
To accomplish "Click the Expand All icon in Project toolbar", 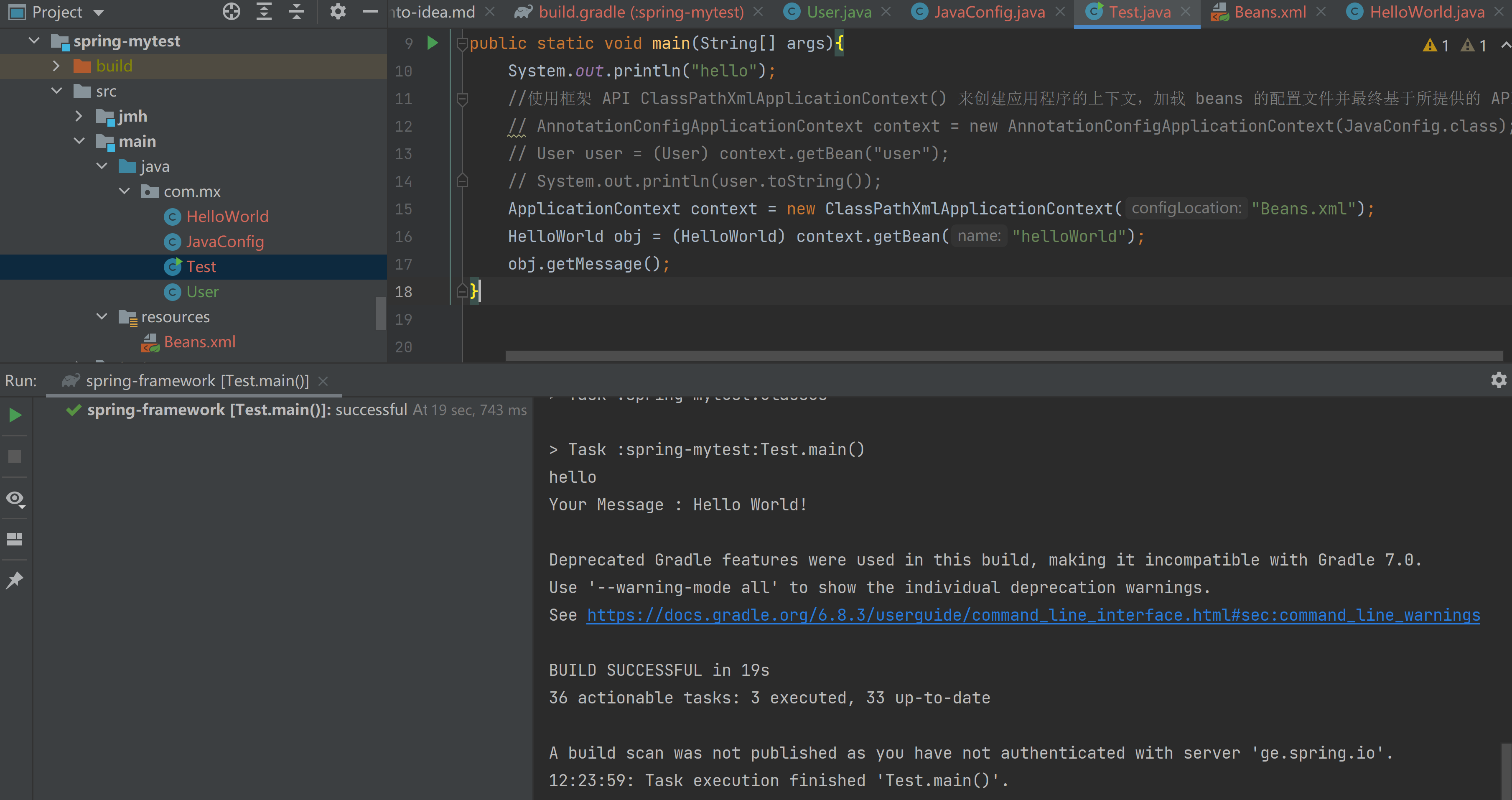I will [264, 12].
